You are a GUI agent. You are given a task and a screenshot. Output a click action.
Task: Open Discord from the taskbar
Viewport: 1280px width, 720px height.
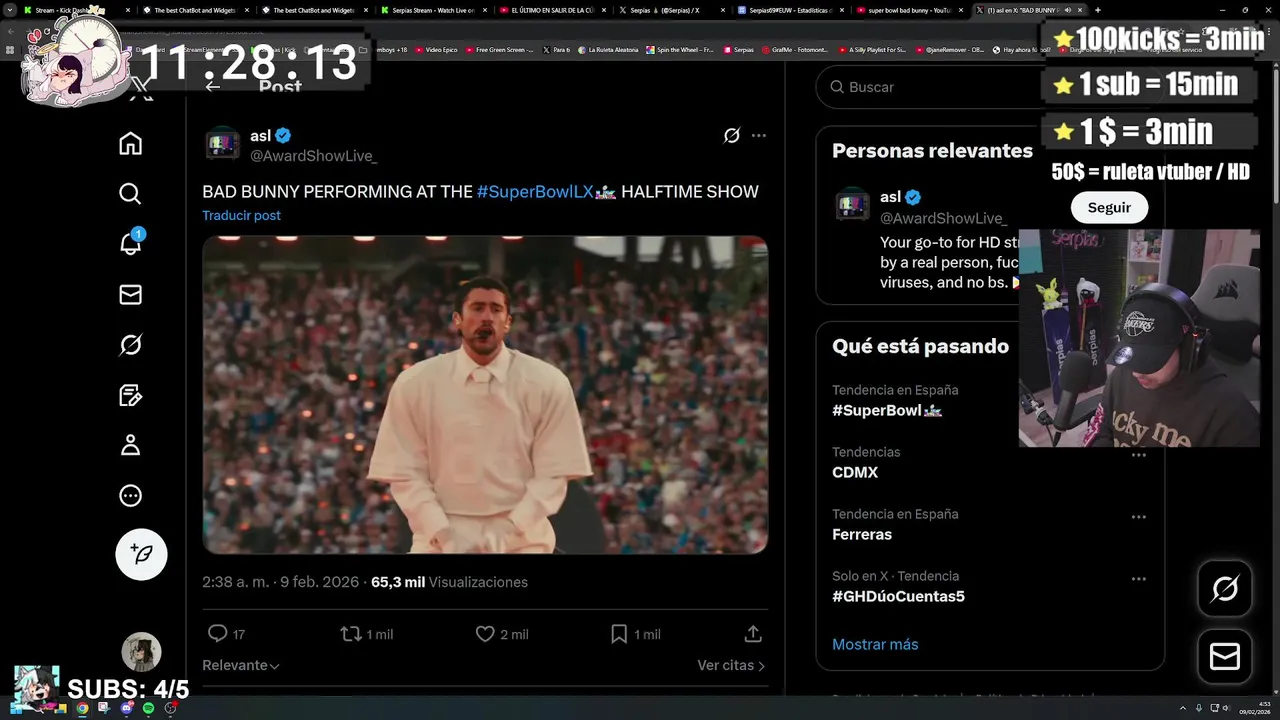point(126,708)
